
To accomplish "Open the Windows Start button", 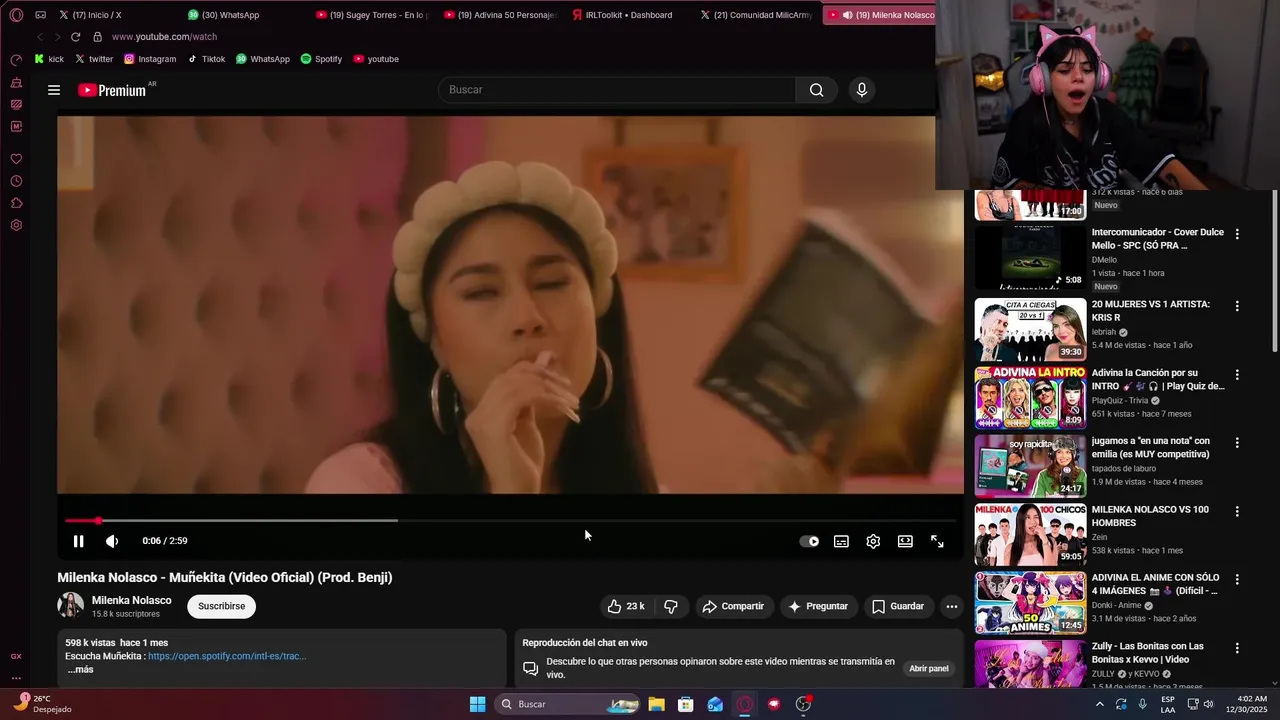I will point(477,704).
